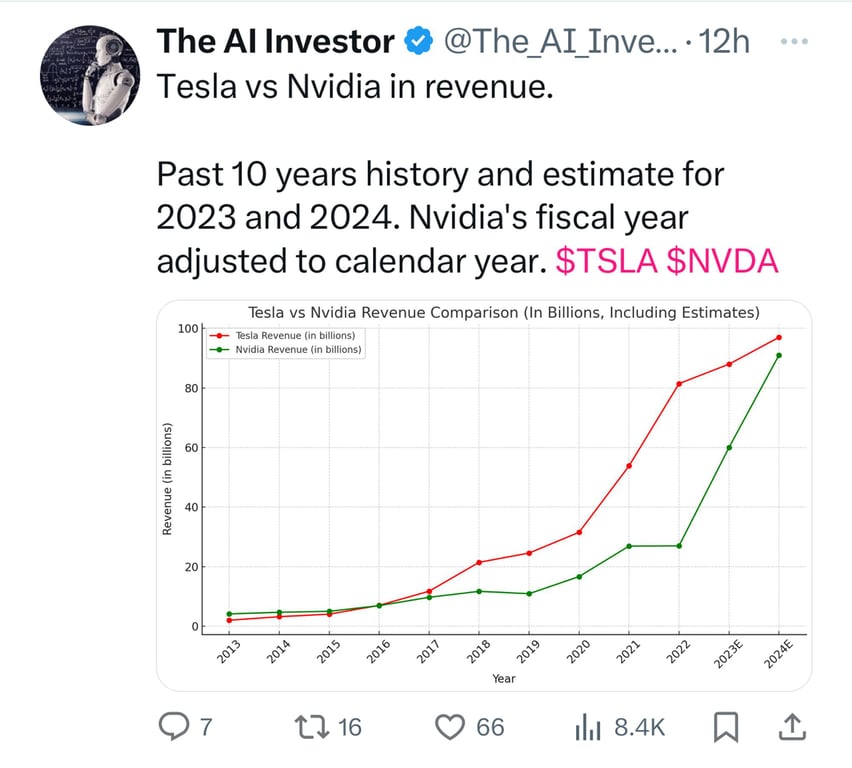Open view analytics bar chart icon
This screenshot has height=768, width=852.
point(587,727)
